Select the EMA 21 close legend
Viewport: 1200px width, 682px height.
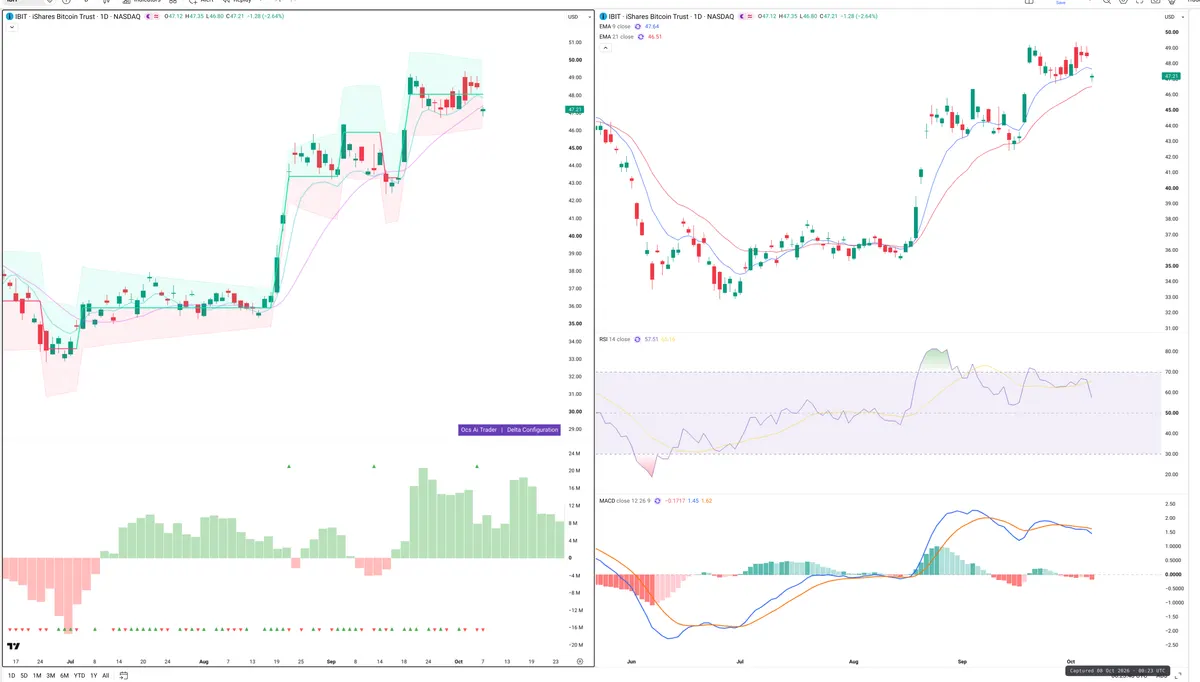(617, 37)
